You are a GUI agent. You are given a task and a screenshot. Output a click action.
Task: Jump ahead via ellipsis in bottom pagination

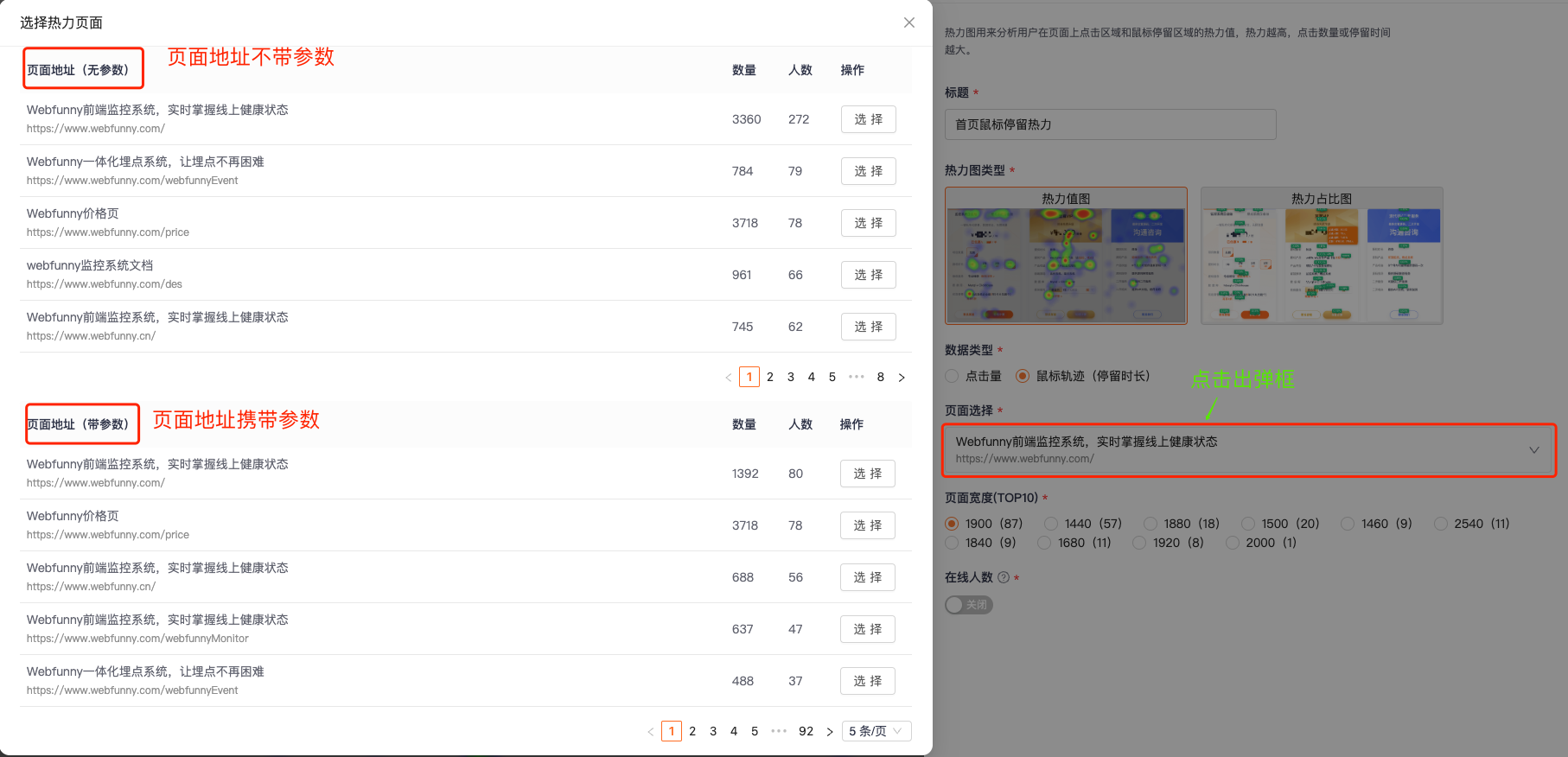click(779, 731)
